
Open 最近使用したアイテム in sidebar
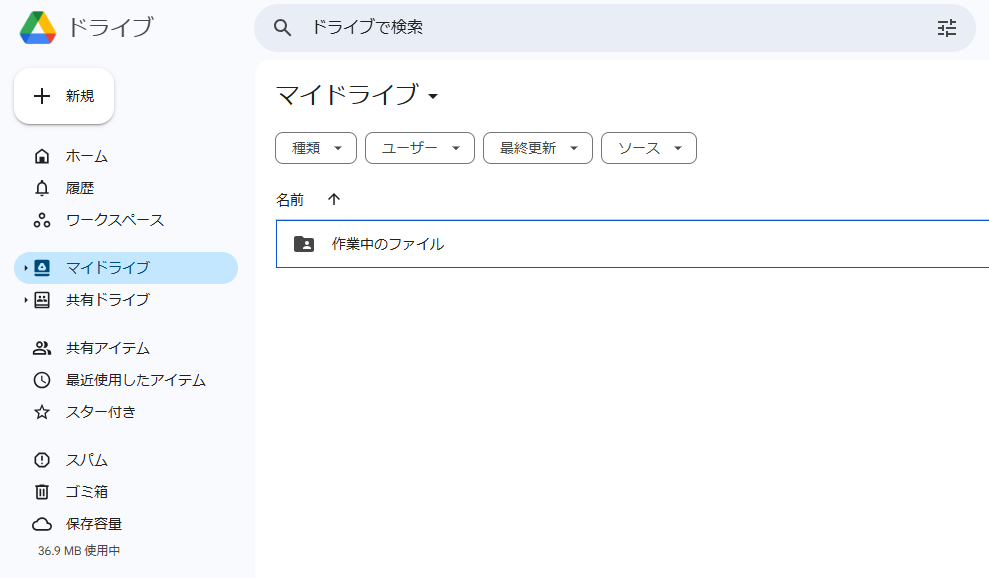[135, 380]
